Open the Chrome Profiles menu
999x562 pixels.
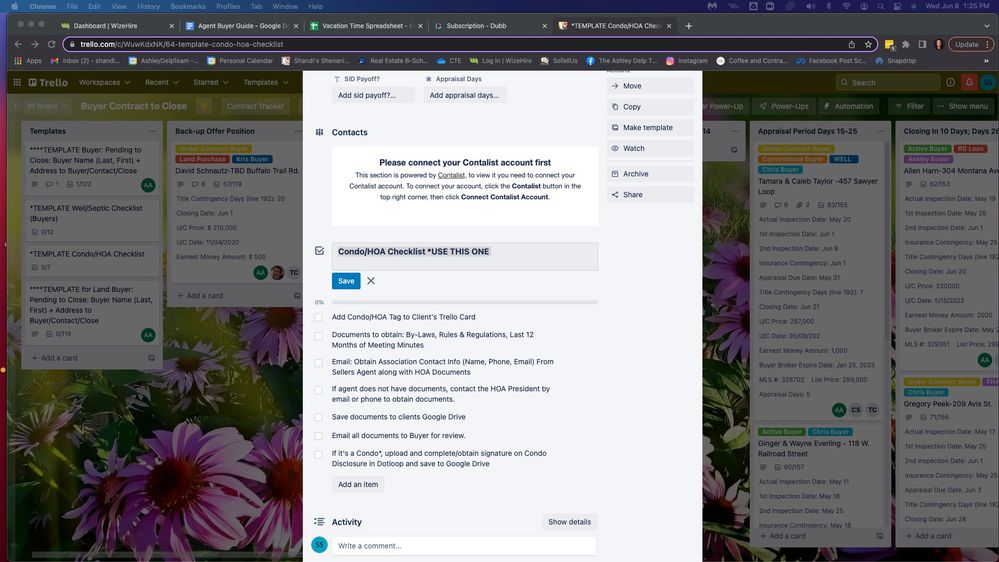(x=228, y=6)
